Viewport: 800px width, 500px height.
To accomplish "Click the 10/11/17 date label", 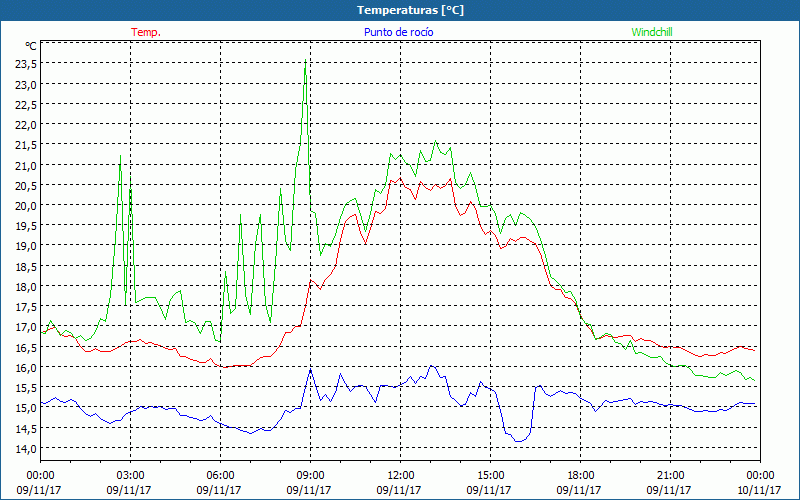I will [x=760, y=490].
